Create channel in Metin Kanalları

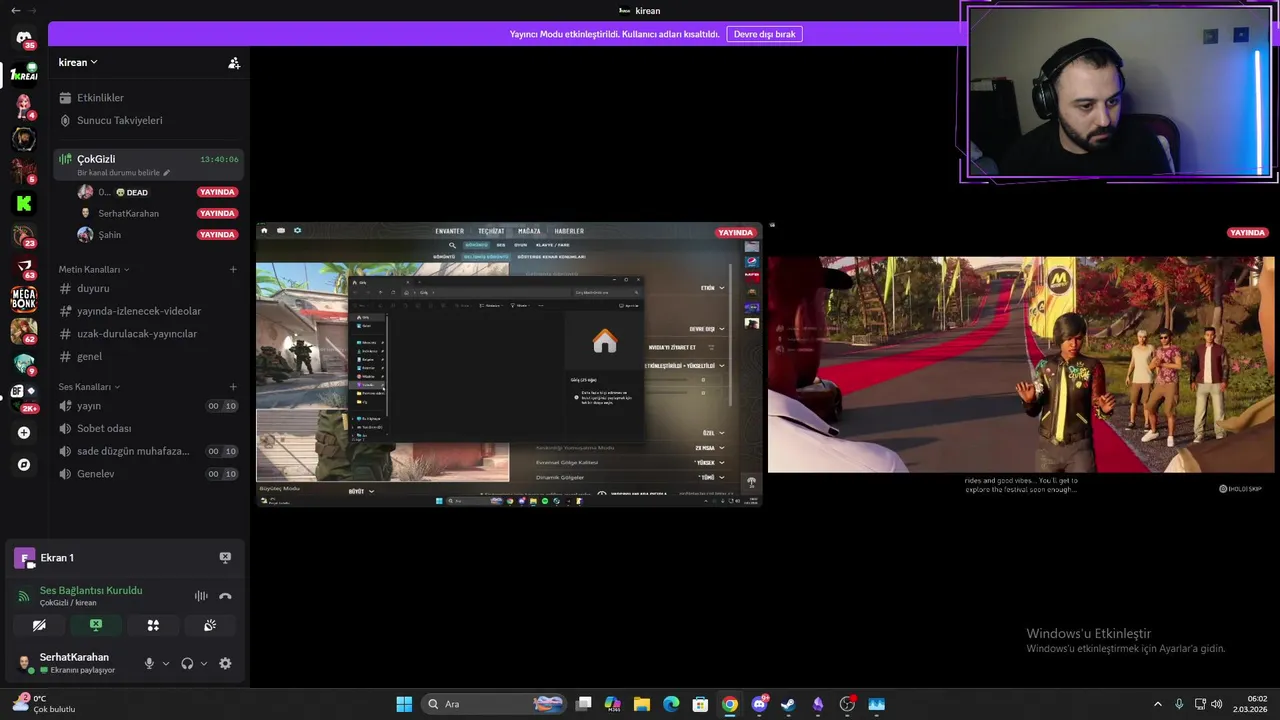[x=233, y=269]
